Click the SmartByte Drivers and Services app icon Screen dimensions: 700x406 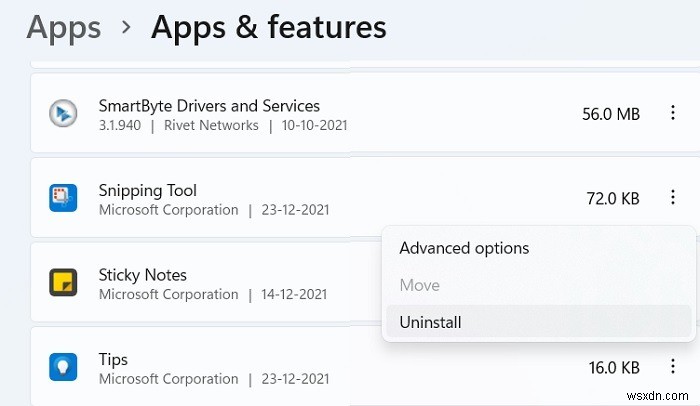[x=63, y=113]
